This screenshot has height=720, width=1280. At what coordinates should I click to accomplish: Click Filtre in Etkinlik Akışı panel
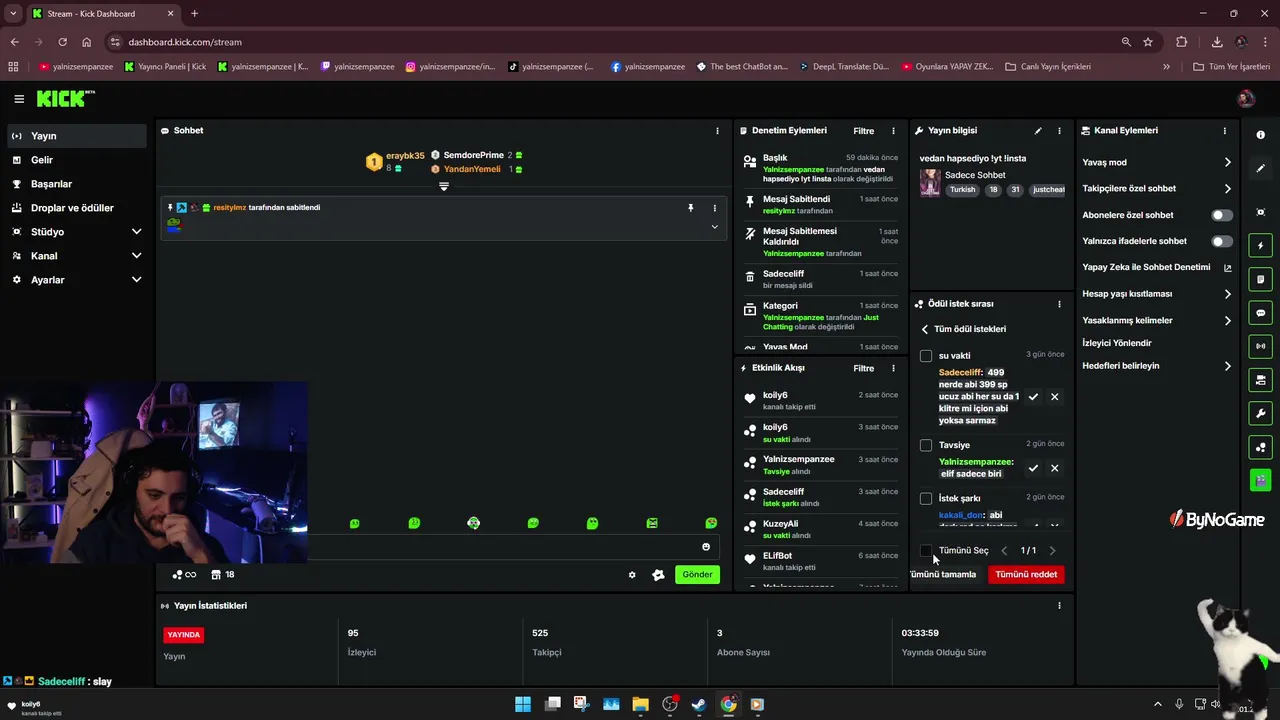click(x=863, y=369)
